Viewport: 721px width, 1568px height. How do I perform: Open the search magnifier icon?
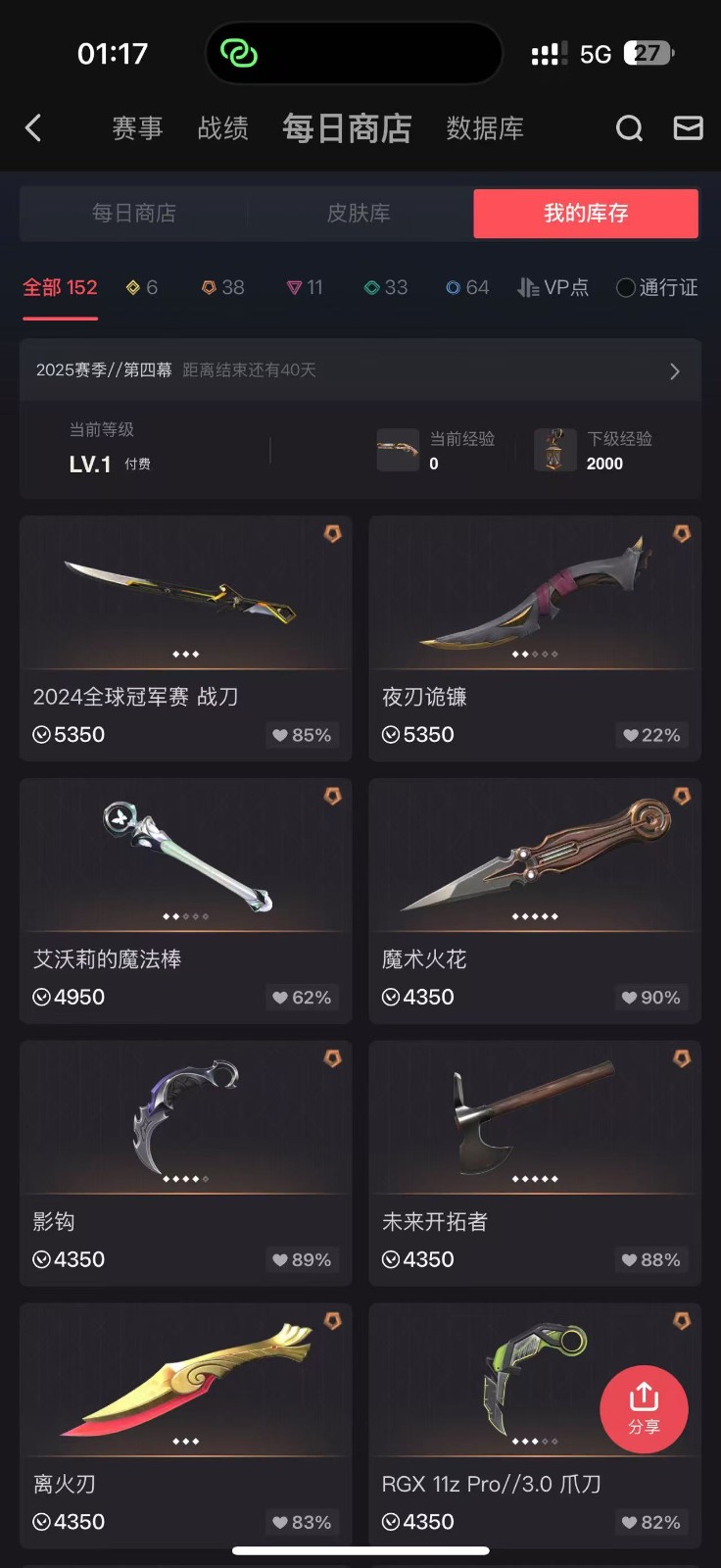629,128
